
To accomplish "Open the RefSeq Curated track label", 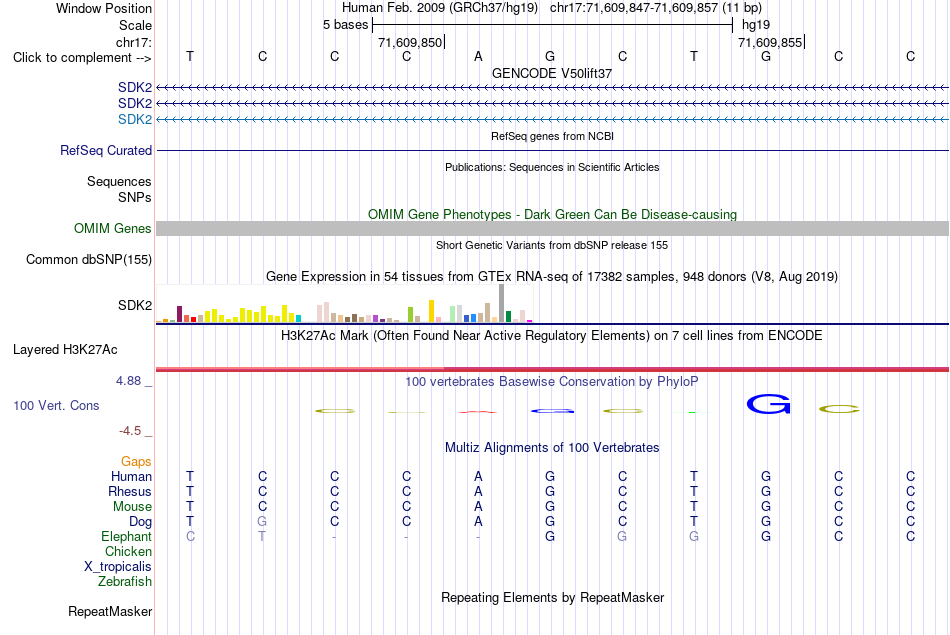I will (x=105, y=150).
